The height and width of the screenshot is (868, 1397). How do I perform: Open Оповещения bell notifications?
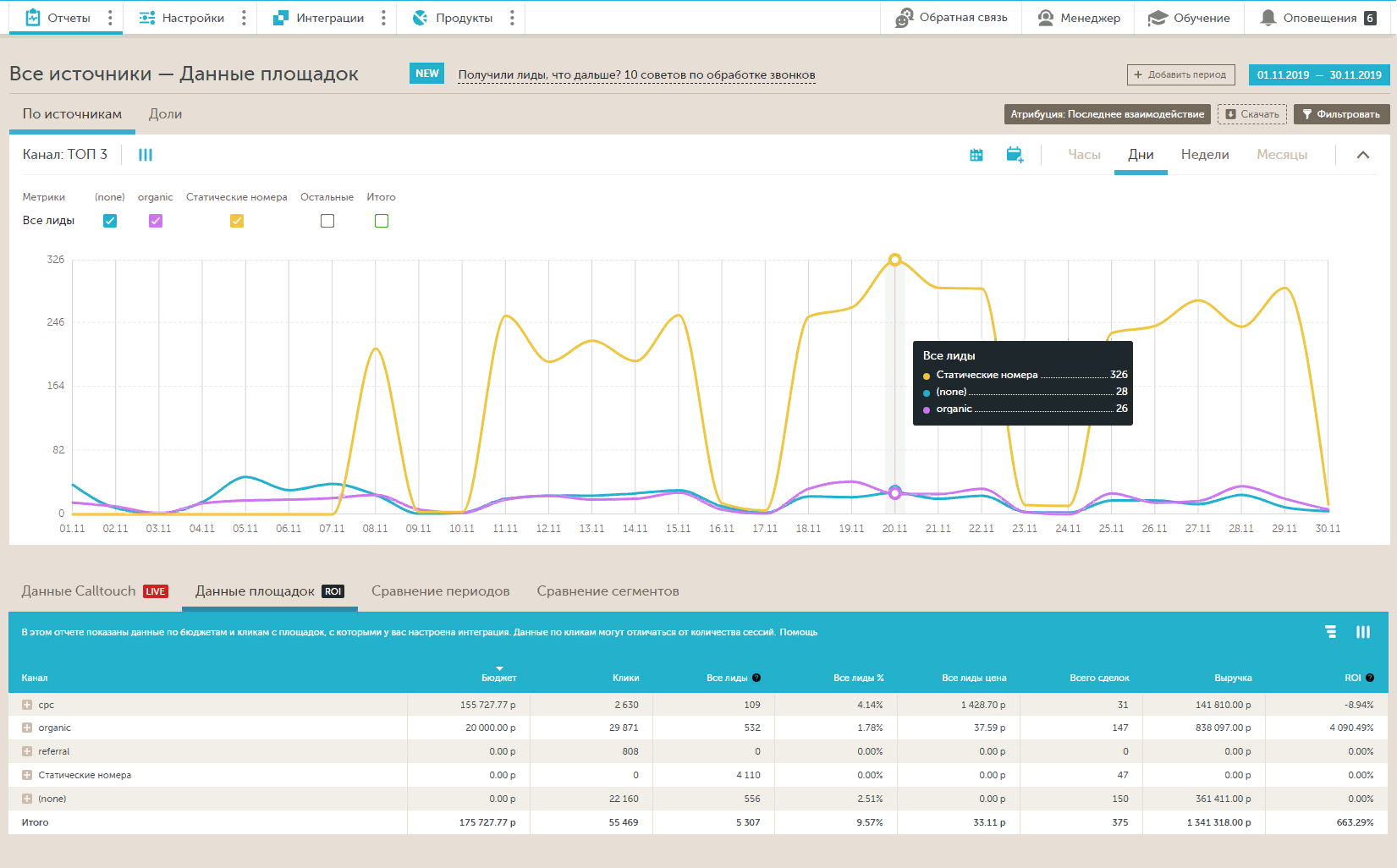pyautogui.click(x=1317, y=18)
